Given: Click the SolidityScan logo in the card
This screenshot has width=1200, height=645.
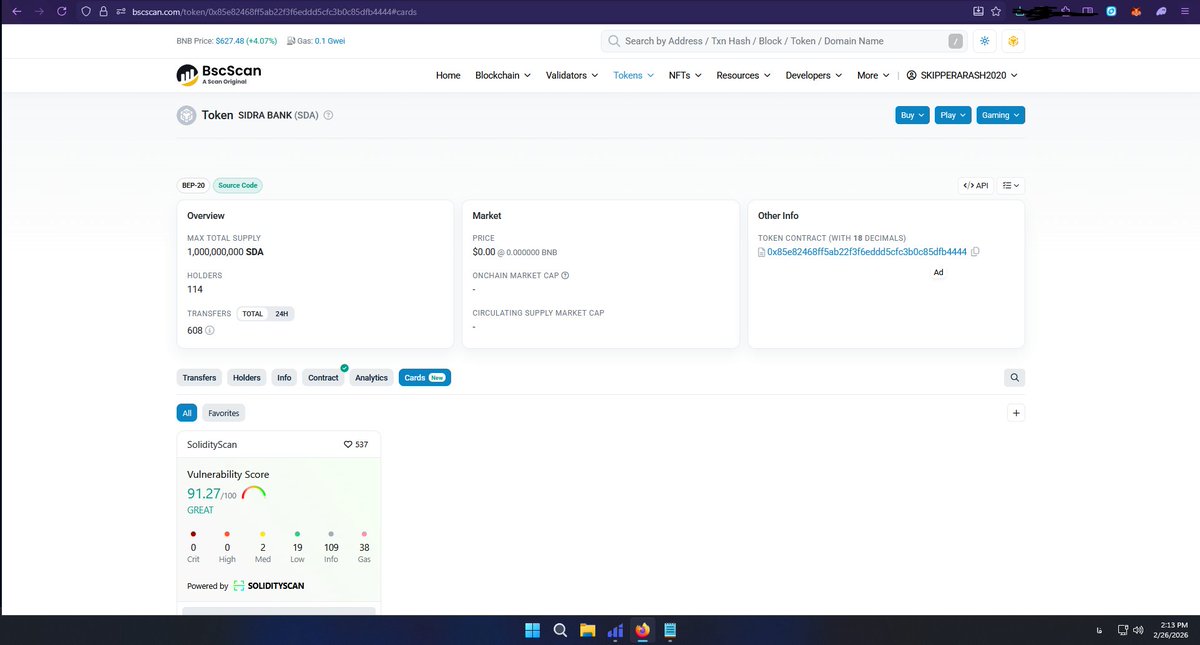Looking at the screenshot, I should pos(269,586).
